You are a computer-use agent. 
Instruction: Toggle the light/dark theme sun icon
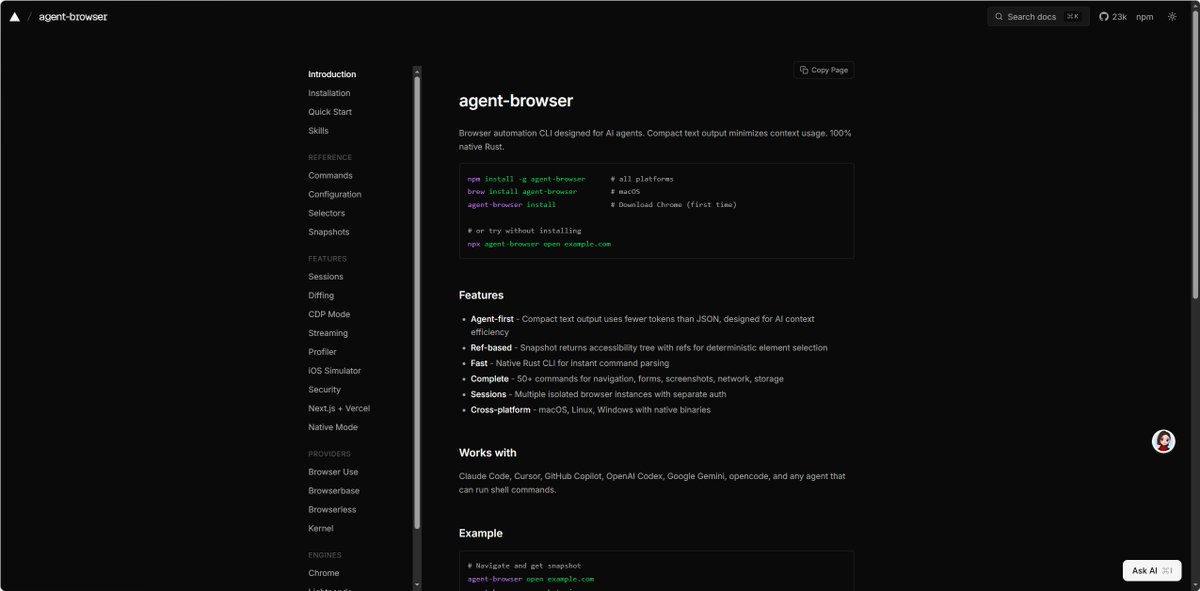1172,17
